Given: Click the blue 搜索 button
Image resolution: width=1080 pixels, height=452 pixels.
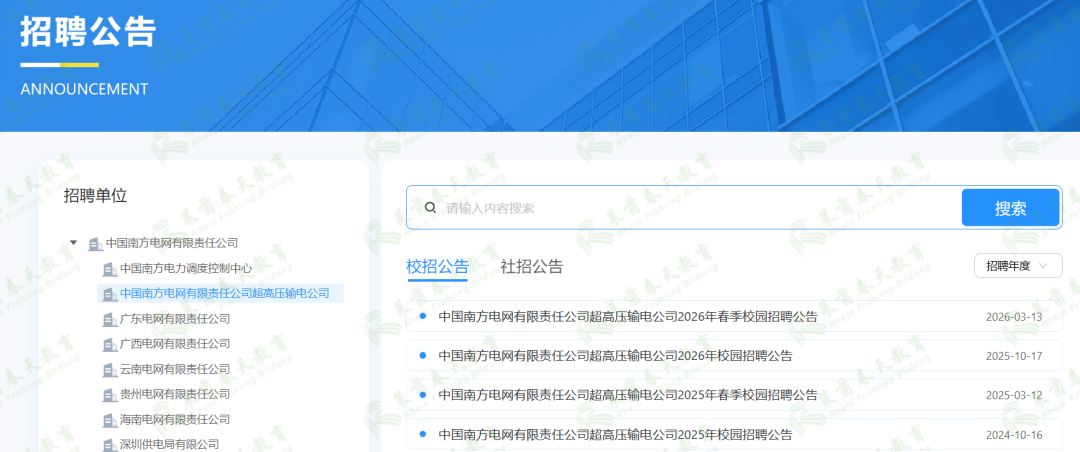Looking at the screenshot, I should [x=1010, y=207].
